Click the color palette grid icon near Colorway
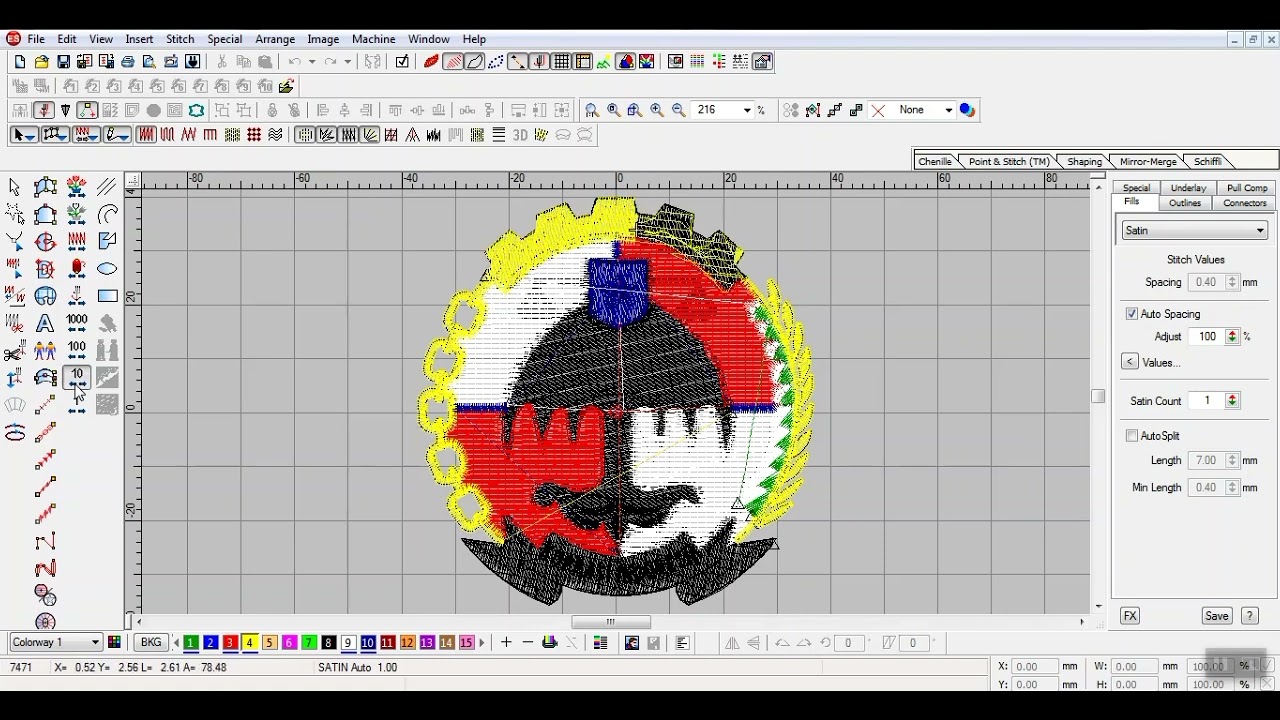Viewport: 1280px width, 720px height. (115, 643)
